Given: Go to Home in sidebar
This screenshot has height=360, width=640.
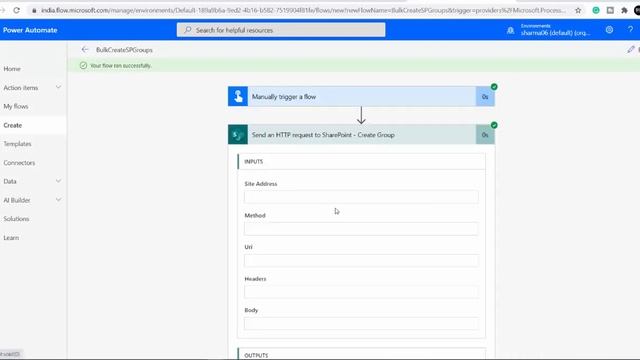Looking at the screenshot, I should click(12, 69).
